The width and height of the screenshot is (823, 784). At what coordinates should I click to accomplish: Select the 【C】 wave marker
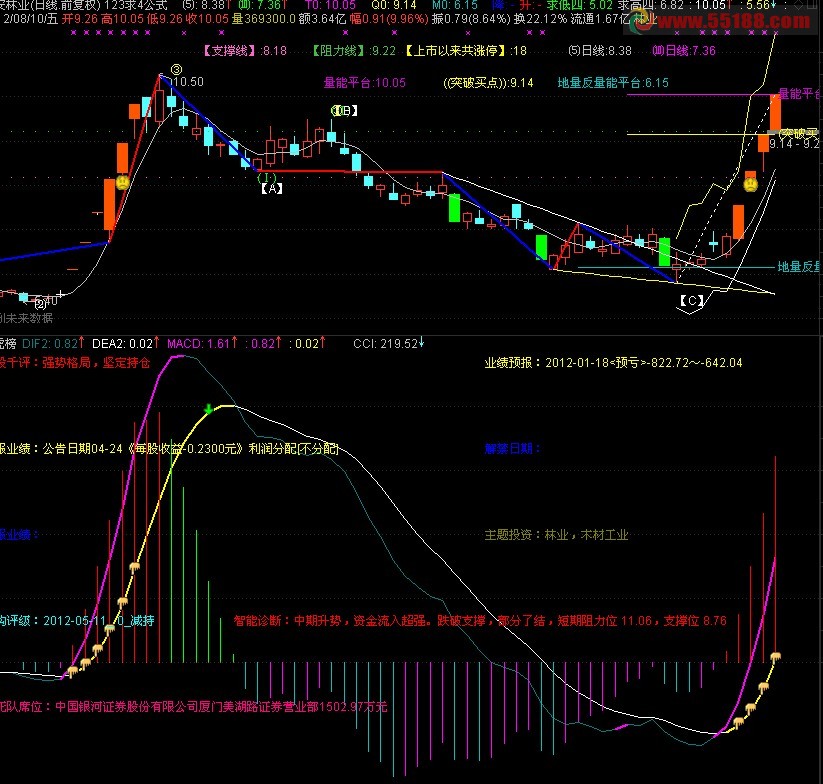(x=691, y=300)
